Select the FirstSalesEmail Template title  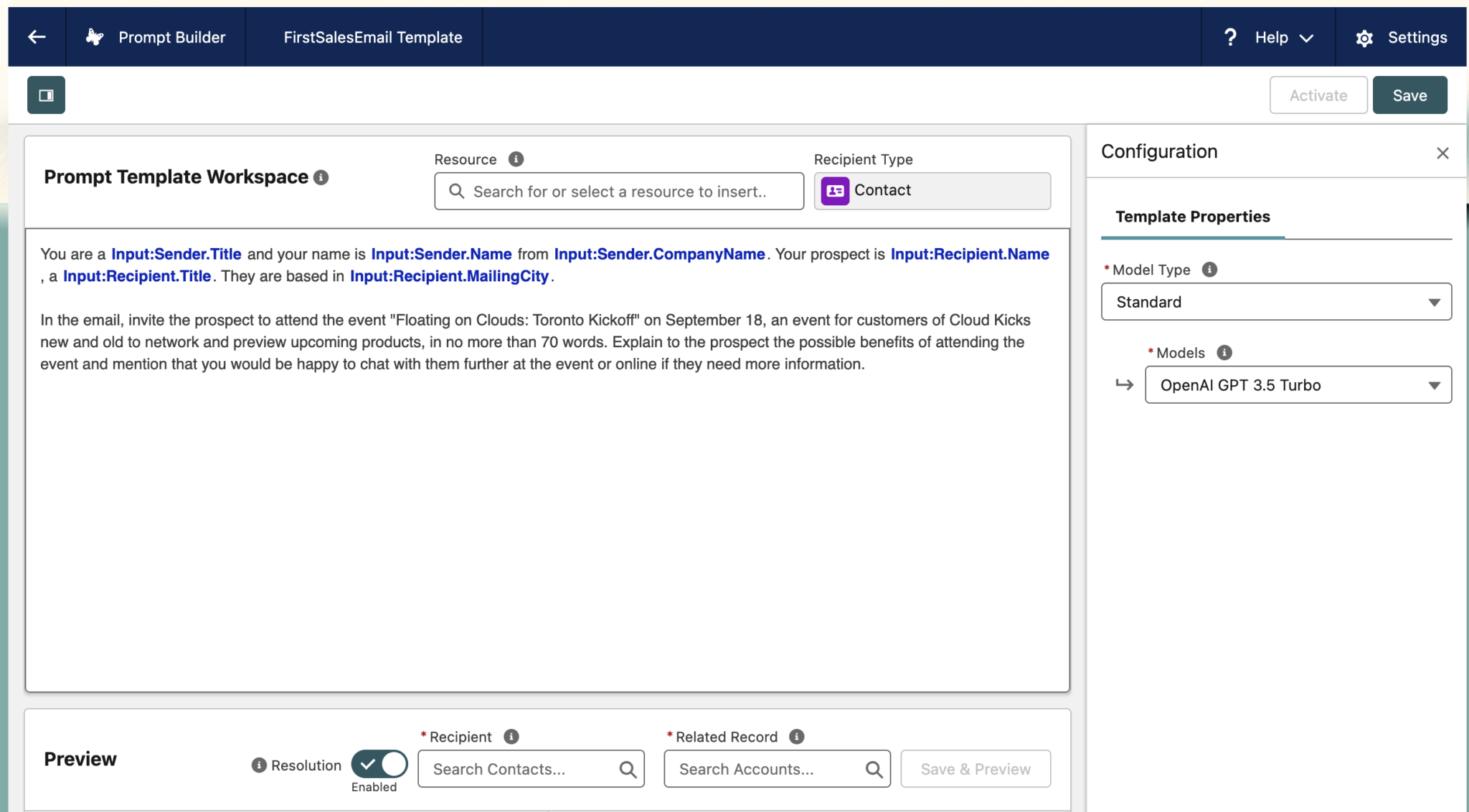(x=372, y=37)
